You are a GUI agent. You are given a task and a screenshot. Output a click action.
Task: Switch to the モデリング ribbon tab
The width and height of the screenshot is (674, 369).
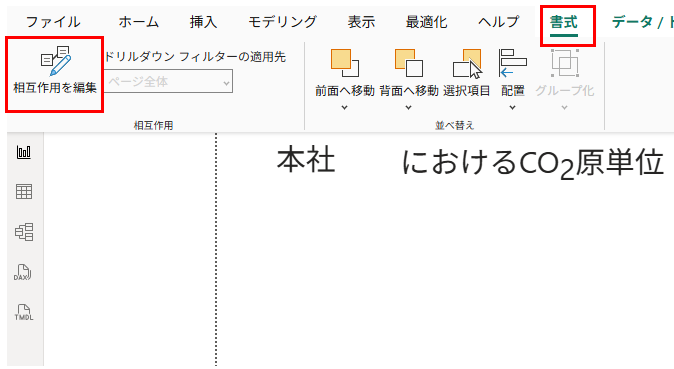coord(282,22)
